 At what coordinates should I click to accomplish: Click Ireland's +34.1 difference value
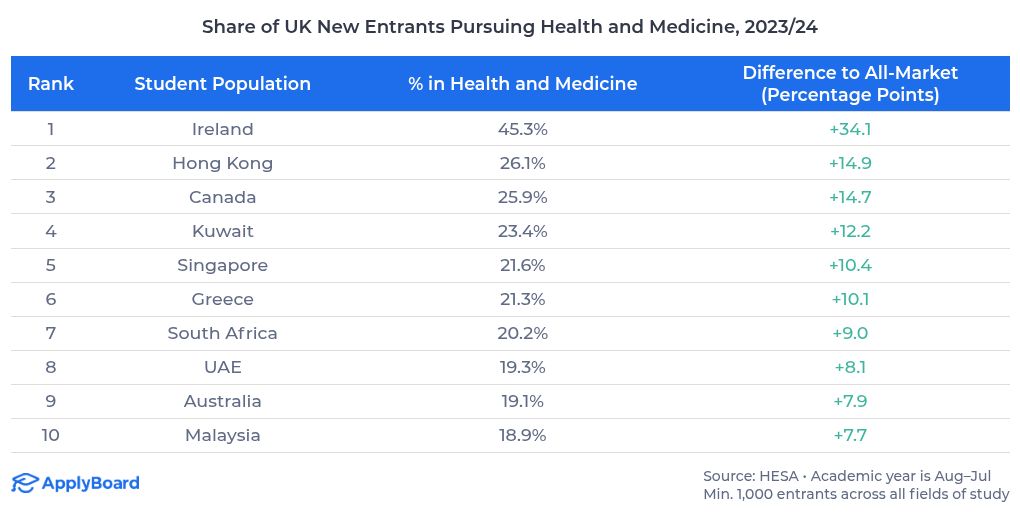850,129
